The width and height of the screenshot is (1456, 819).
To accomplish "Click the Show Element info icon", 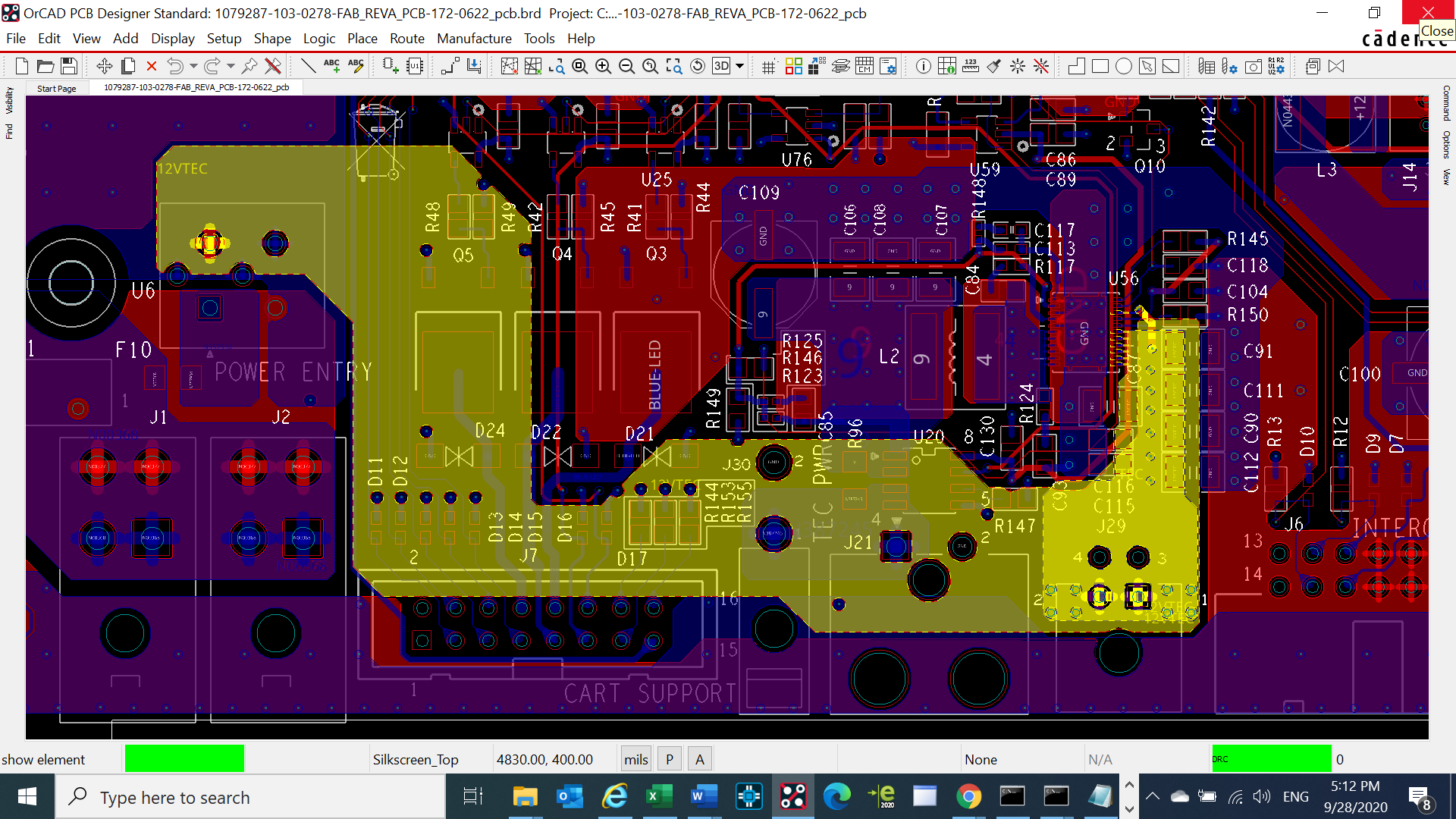I will click(x=924, y=67).
